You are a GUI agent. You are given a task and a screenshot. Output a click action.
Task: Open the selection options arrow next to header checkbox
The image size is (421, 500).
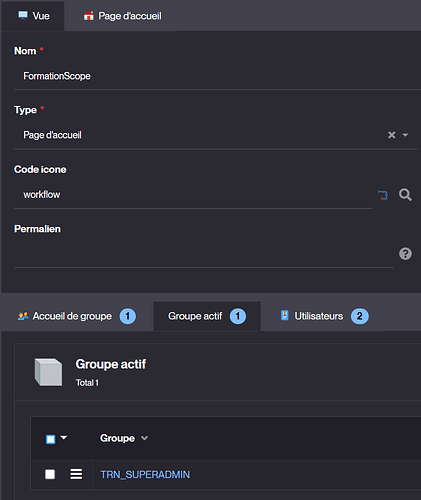(x=64, y=437)
